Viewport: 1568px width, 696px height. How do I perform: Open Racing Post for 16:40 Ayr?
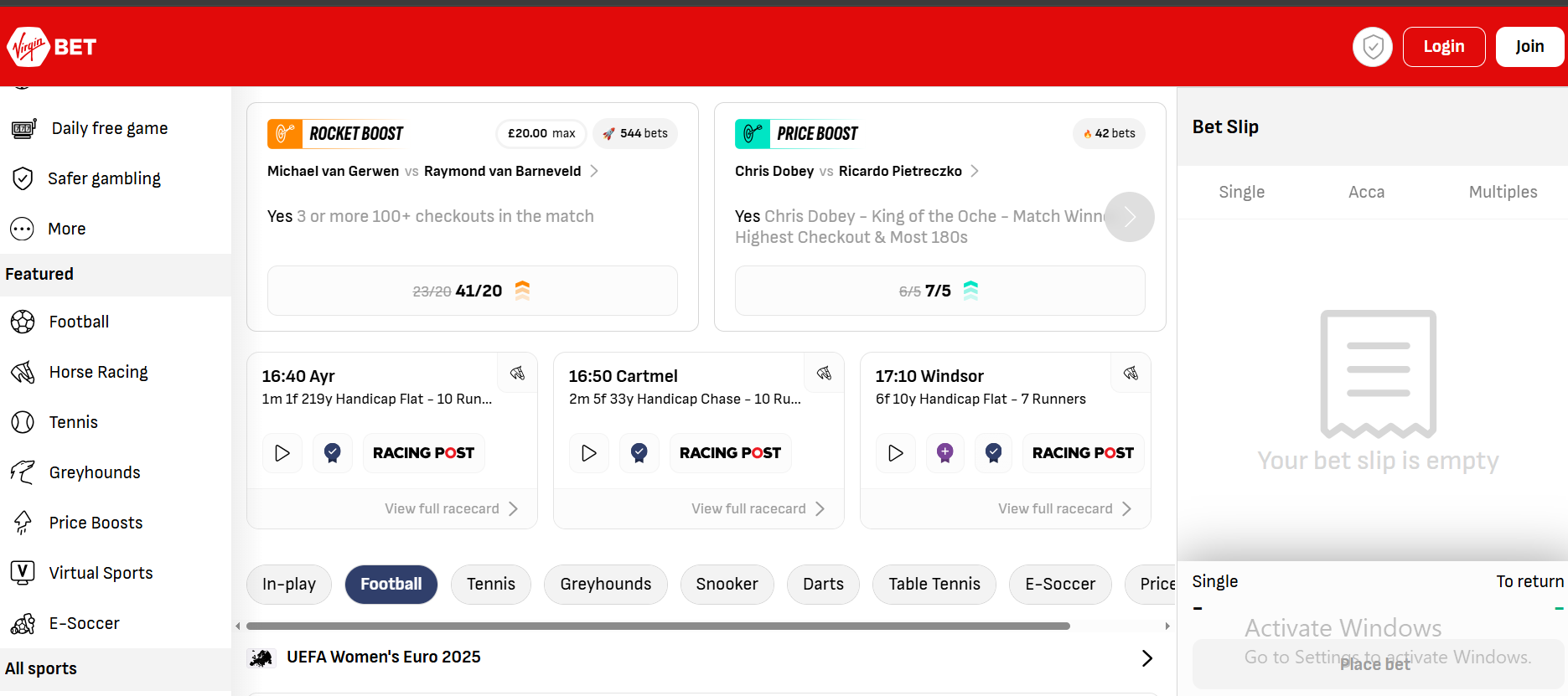[424, 453]
